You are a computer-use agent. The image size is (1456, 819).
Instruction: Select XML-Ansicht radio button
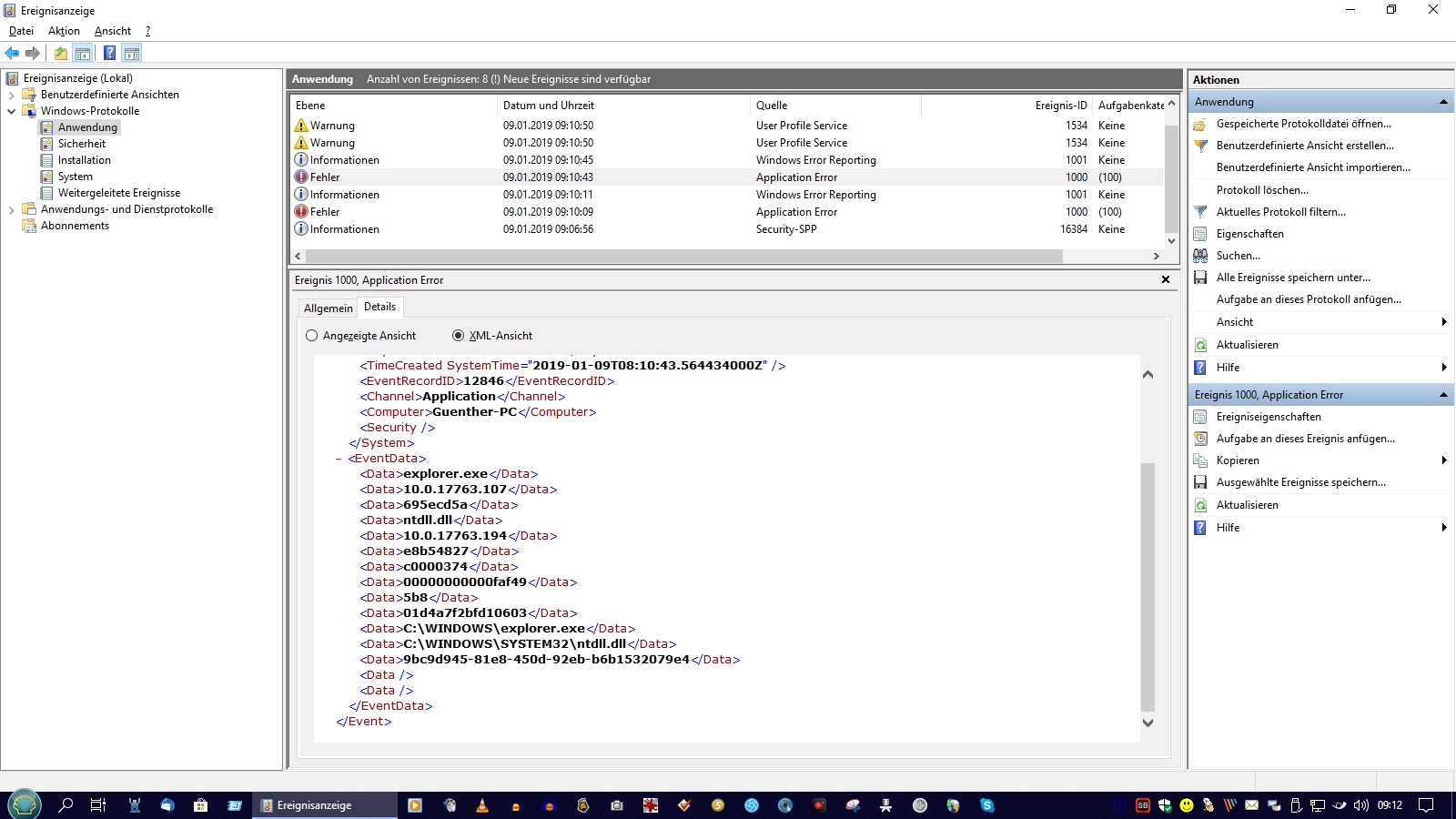459,336
